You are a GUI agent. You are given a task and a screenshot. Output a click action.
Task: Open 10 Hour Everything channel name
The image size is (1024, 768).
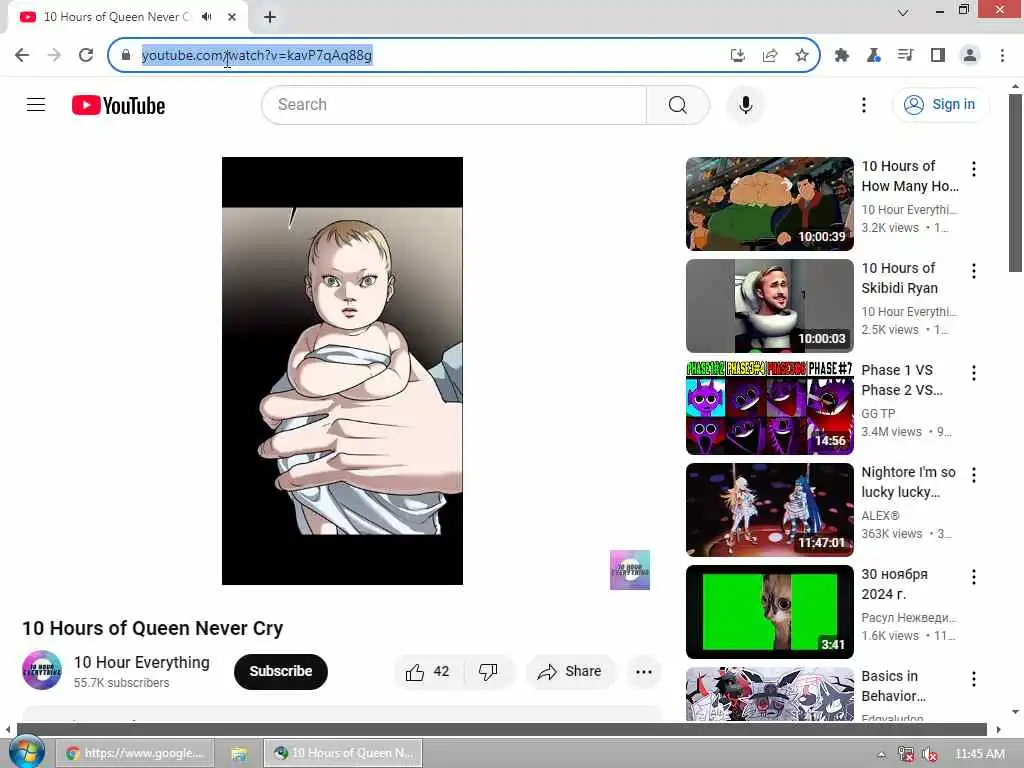point(142,662)
